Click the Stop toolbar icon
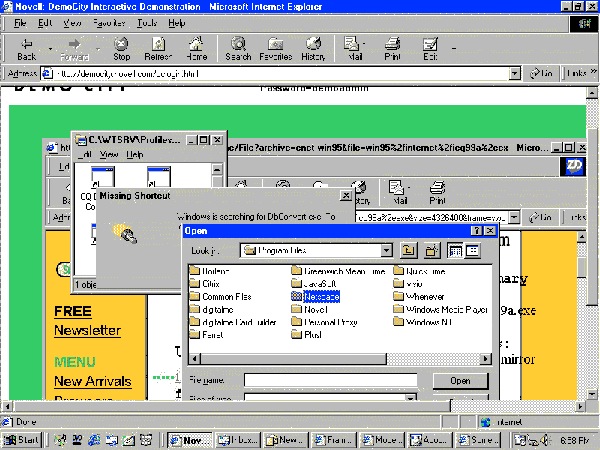 click(x=122, y=48)
